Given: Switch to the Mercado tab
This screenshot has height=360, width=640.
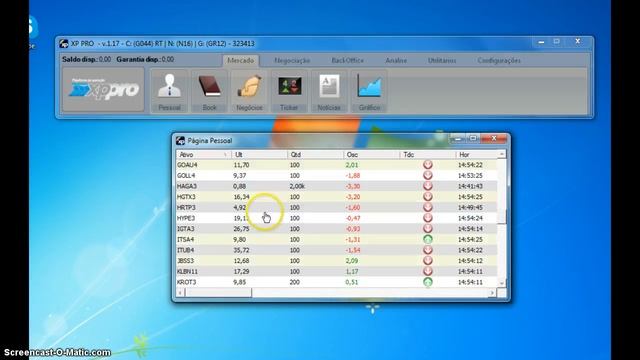Looking at the screenshot, I should point(240,60).
